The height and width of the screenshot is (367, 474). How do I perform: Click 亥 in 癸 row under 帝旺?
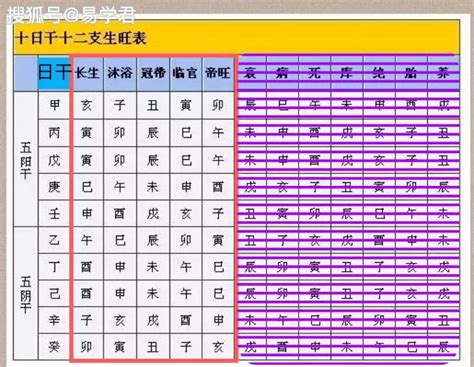pos(218,347)
